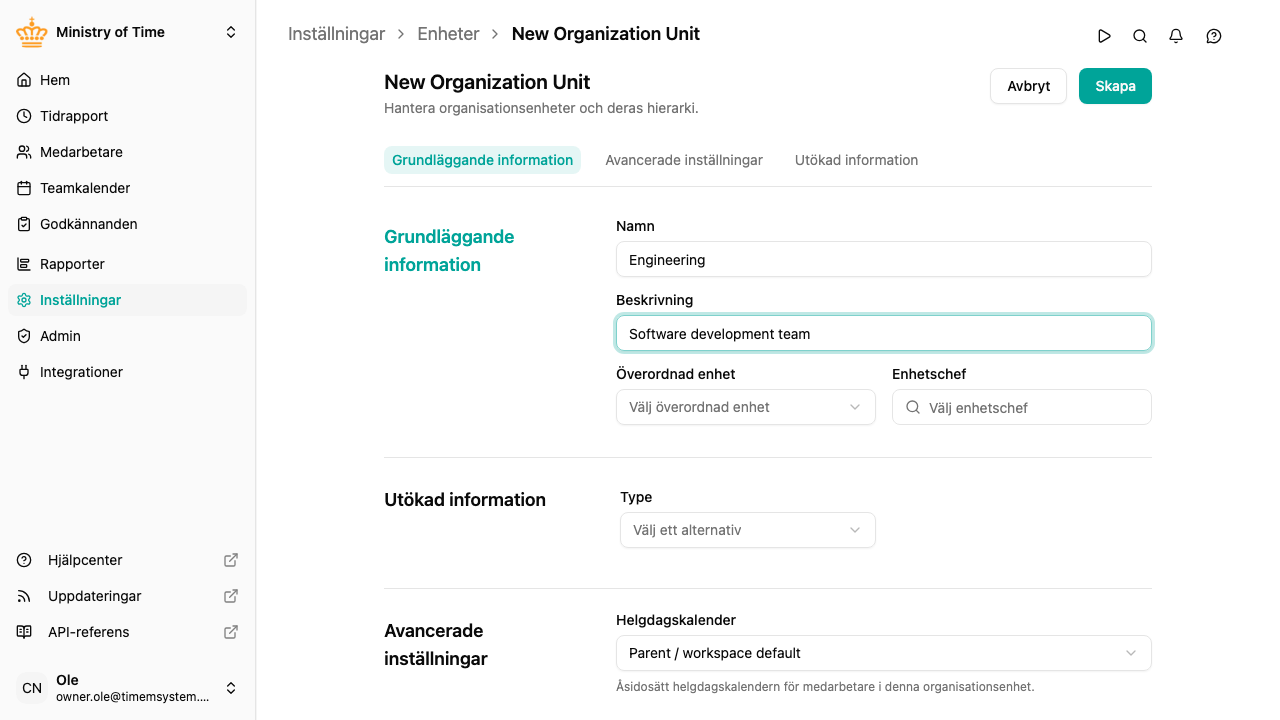Click the magnifier icon in Enhetschef field
The image size is (1280, 720).
(x=913, y=407)
